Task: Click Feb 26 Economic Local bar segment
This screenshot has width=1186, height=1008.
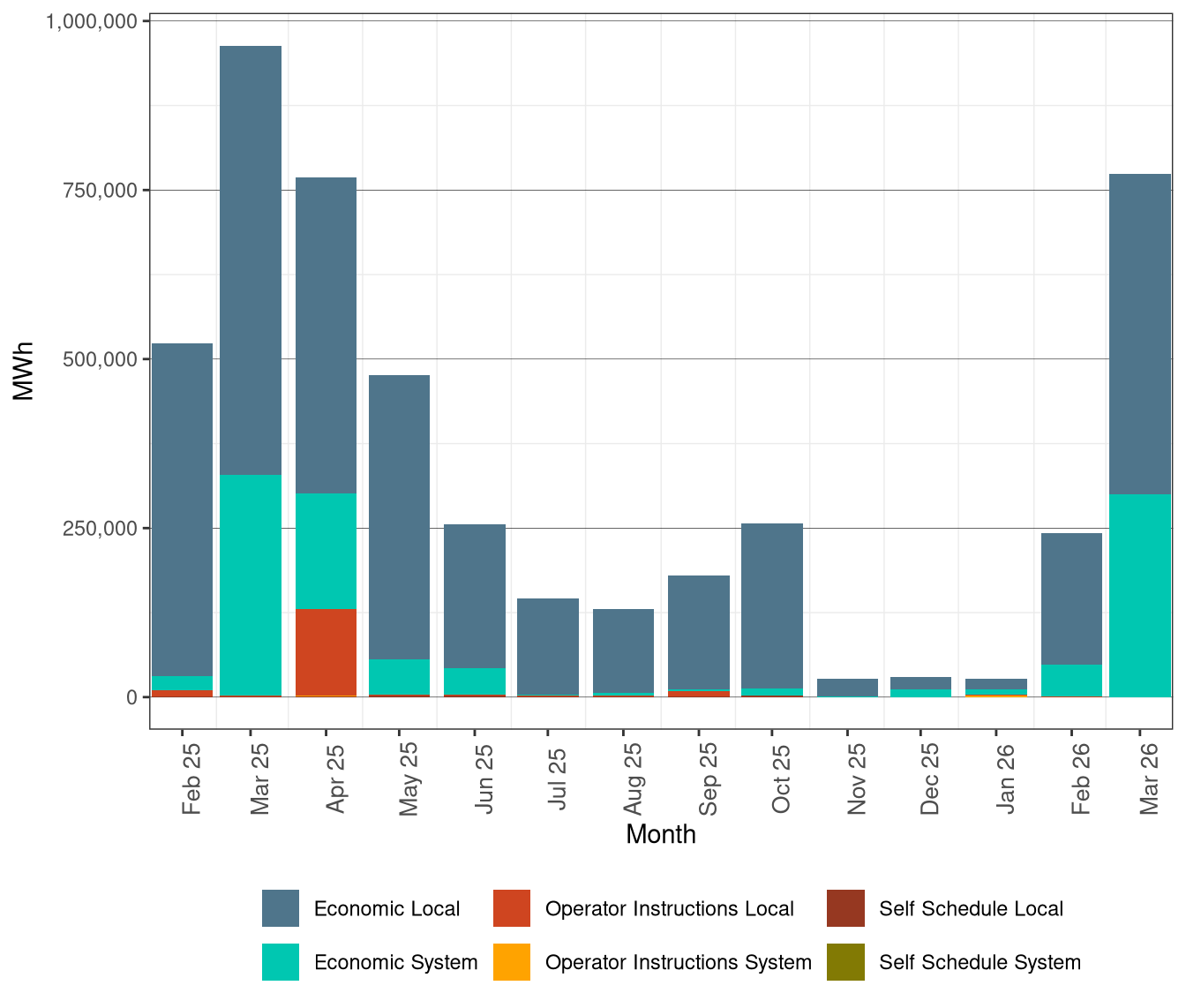Action: (x=1071, y=598)
